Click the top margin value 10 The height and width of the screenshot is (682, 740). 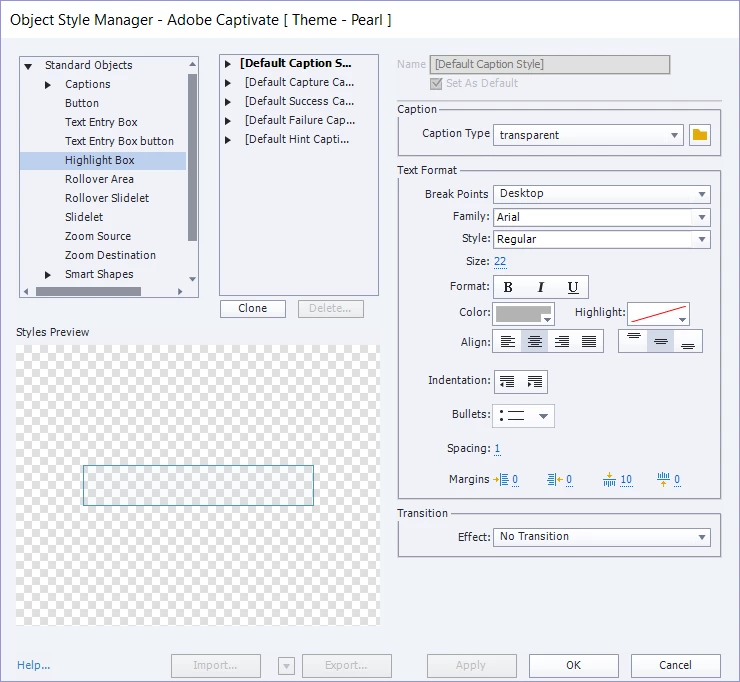pos(626,480)
